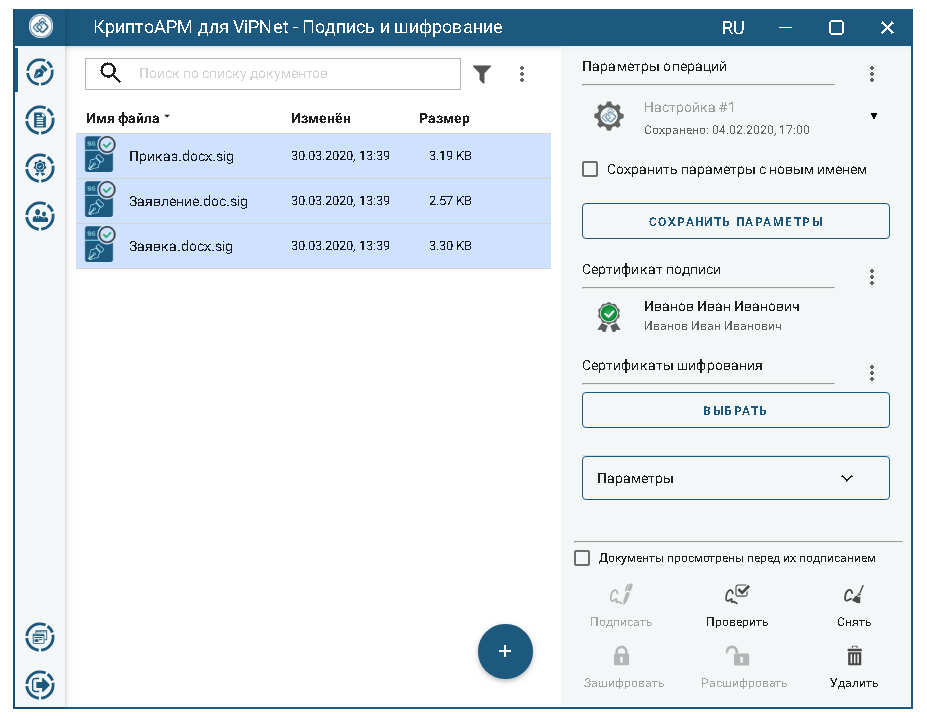Open the Параметры операций three-dot menu
Image resolution: width=927 pixels, height=724 pixels.
point(871,74)
